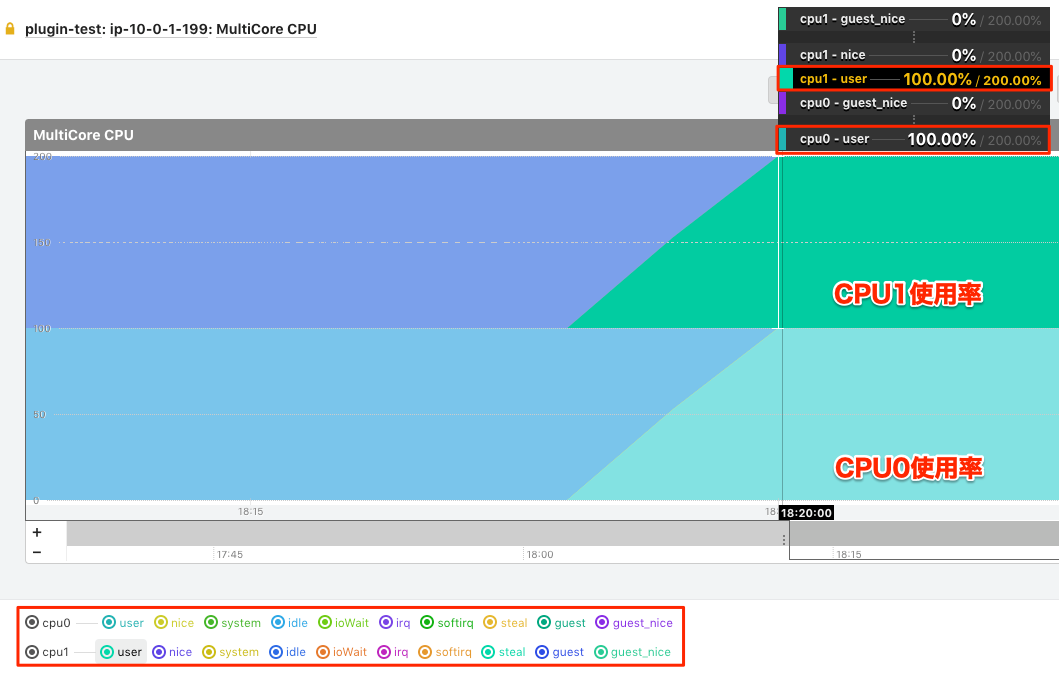Viewport: 1059px width, 675px height.
Task: Select the cpu0 user legend icon
Action: coord(107,622)
